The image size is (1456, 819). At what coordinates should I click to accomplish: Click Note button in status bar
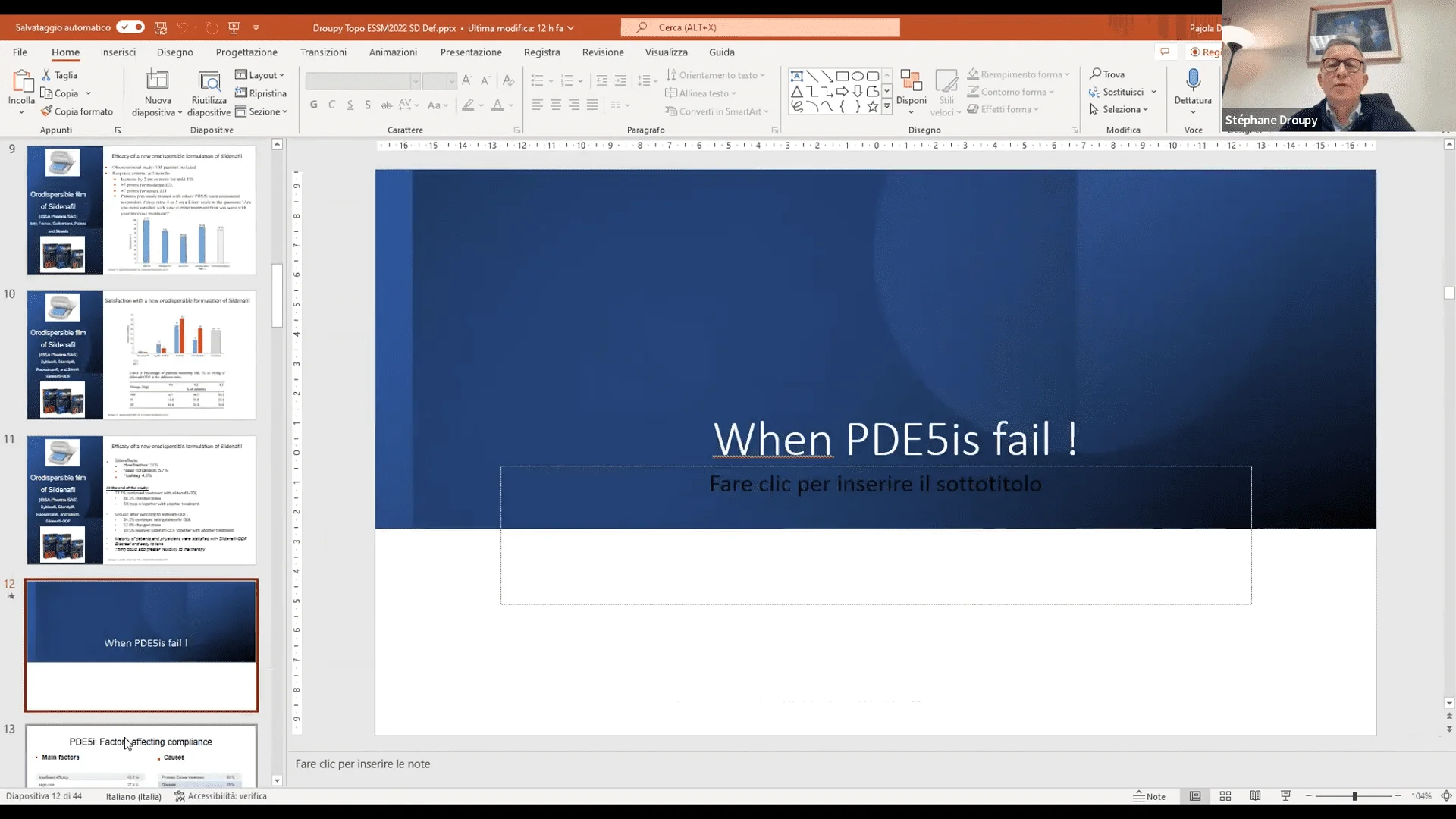point(1149,796)
